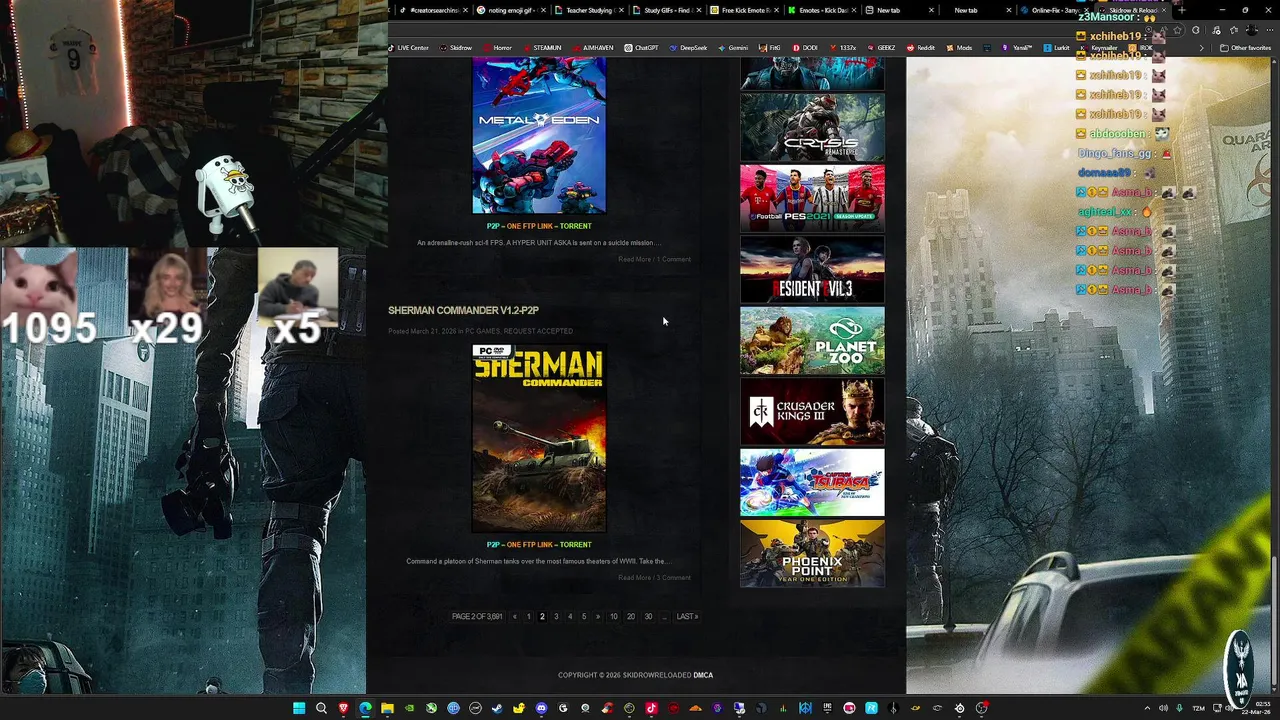Open the DMCA link in the footer
This screenshot has height=720, width=1280.
[x=703, y=675]
